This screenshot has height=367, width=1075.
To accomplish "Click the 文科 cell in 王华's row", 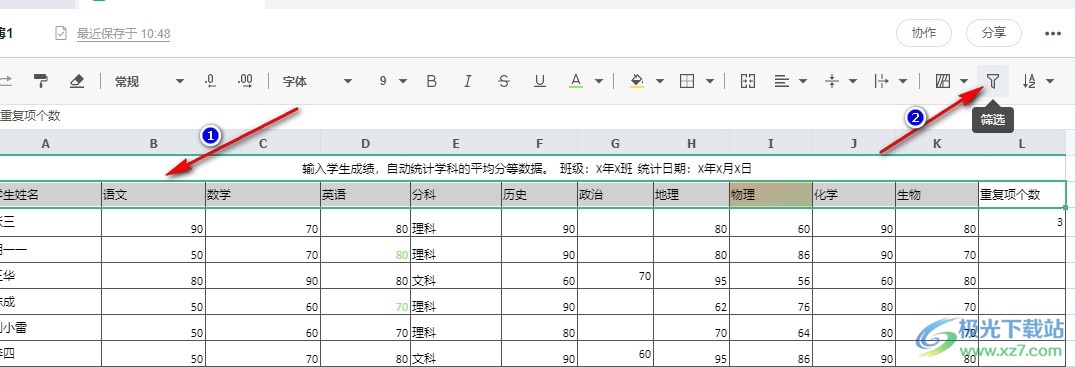I will click(456, 276).
